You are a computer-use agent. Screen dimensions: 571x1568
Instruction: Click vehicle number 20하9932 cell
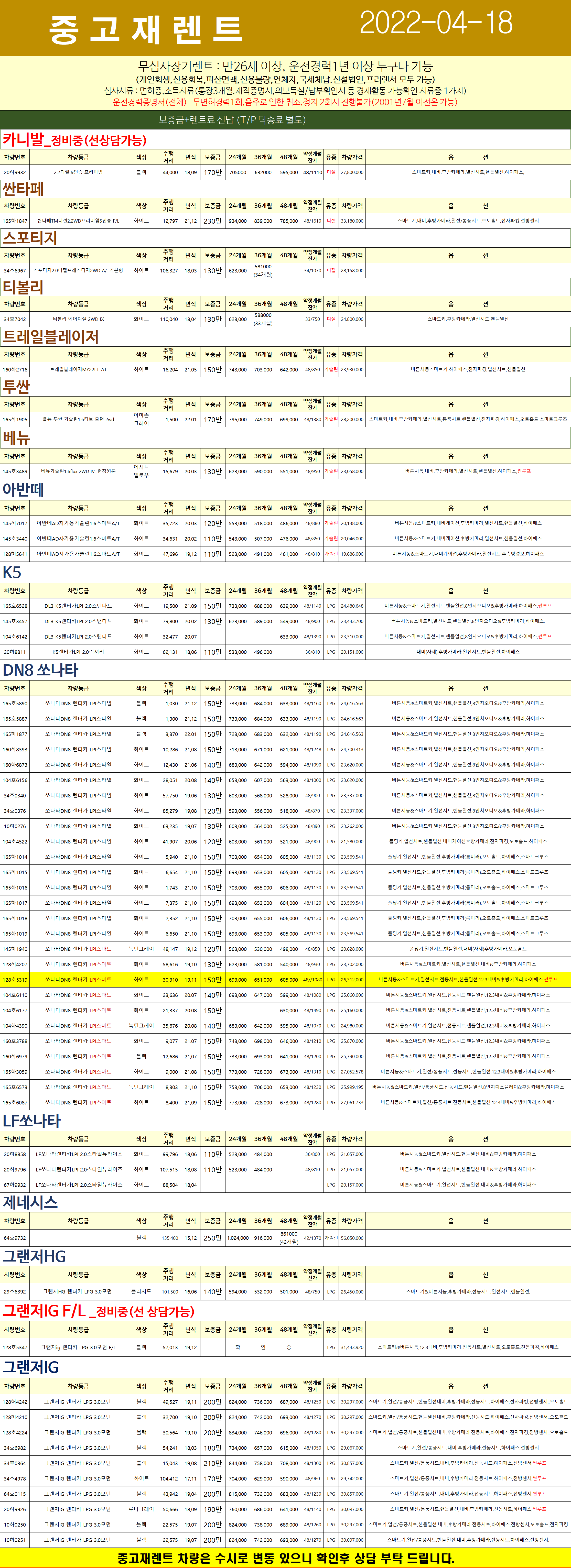tap(15, 172)
